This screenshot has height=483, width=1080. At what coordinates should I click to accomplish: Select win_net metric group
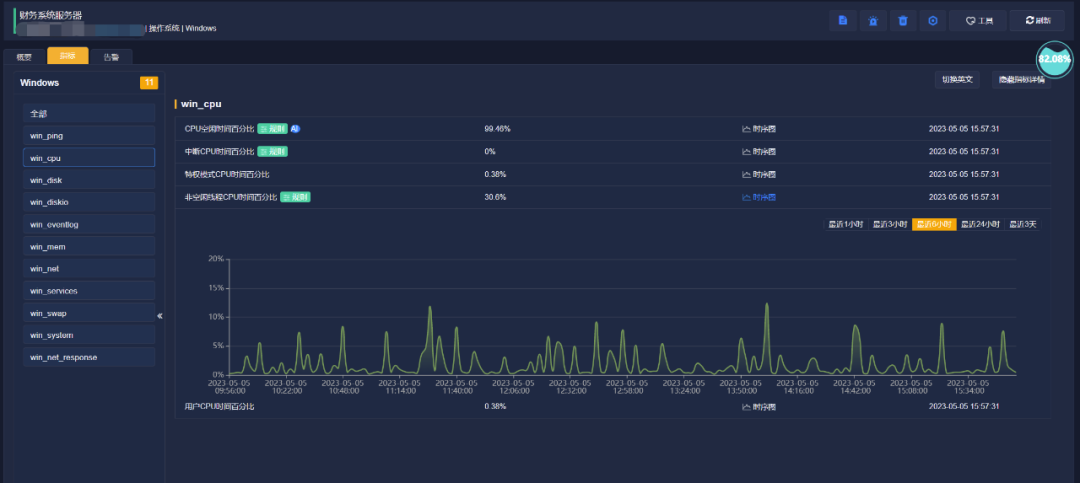pyautogui.click(x=89, y=269)
